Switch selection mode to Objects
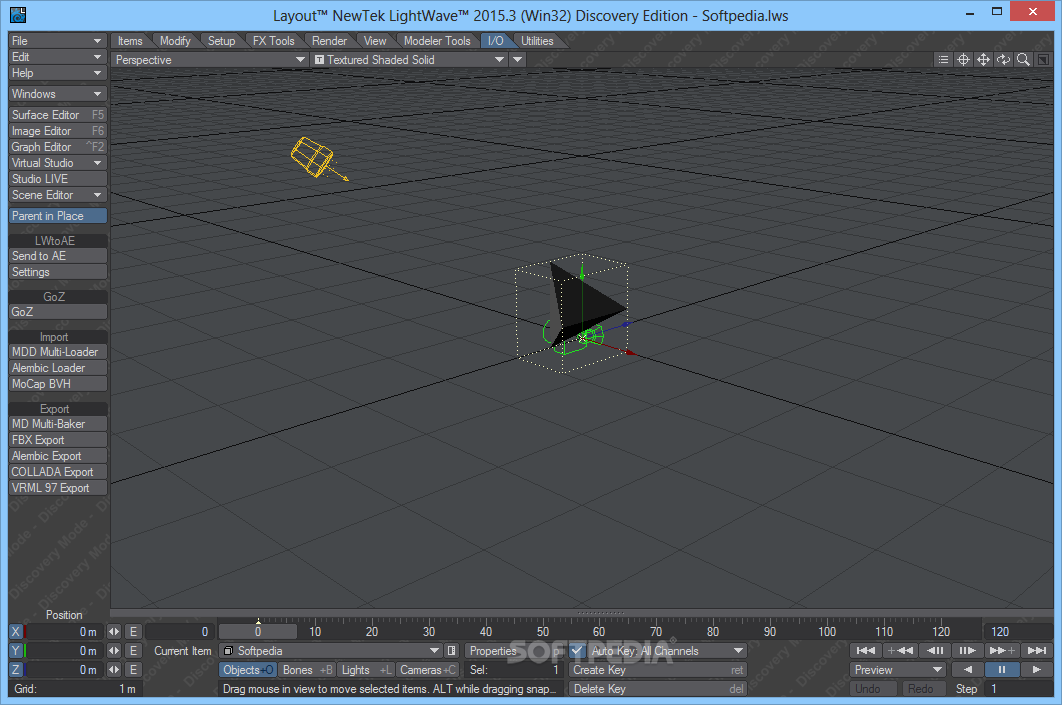 tap(248, 669)
